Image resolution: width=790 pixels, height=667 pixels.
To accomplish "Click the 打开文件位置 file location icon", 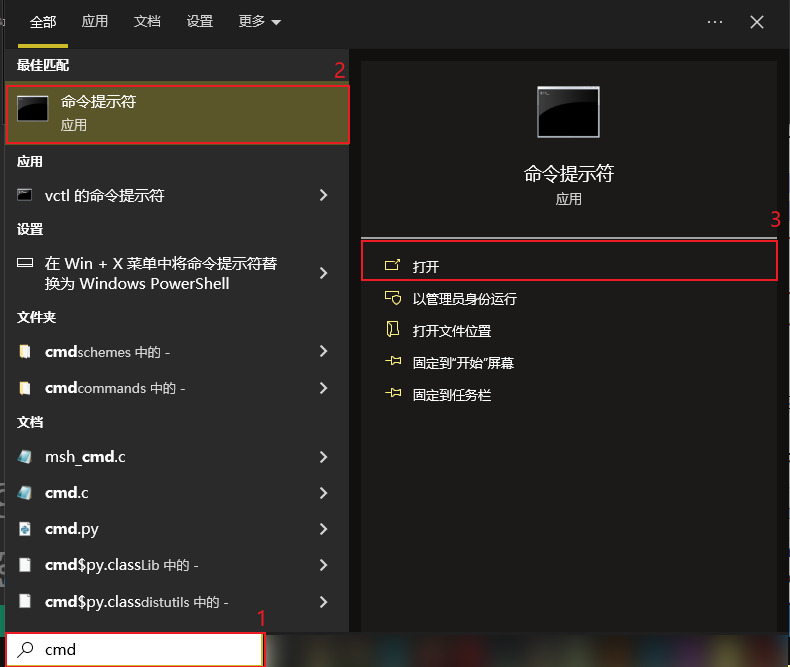I will [x=392, y=330].
